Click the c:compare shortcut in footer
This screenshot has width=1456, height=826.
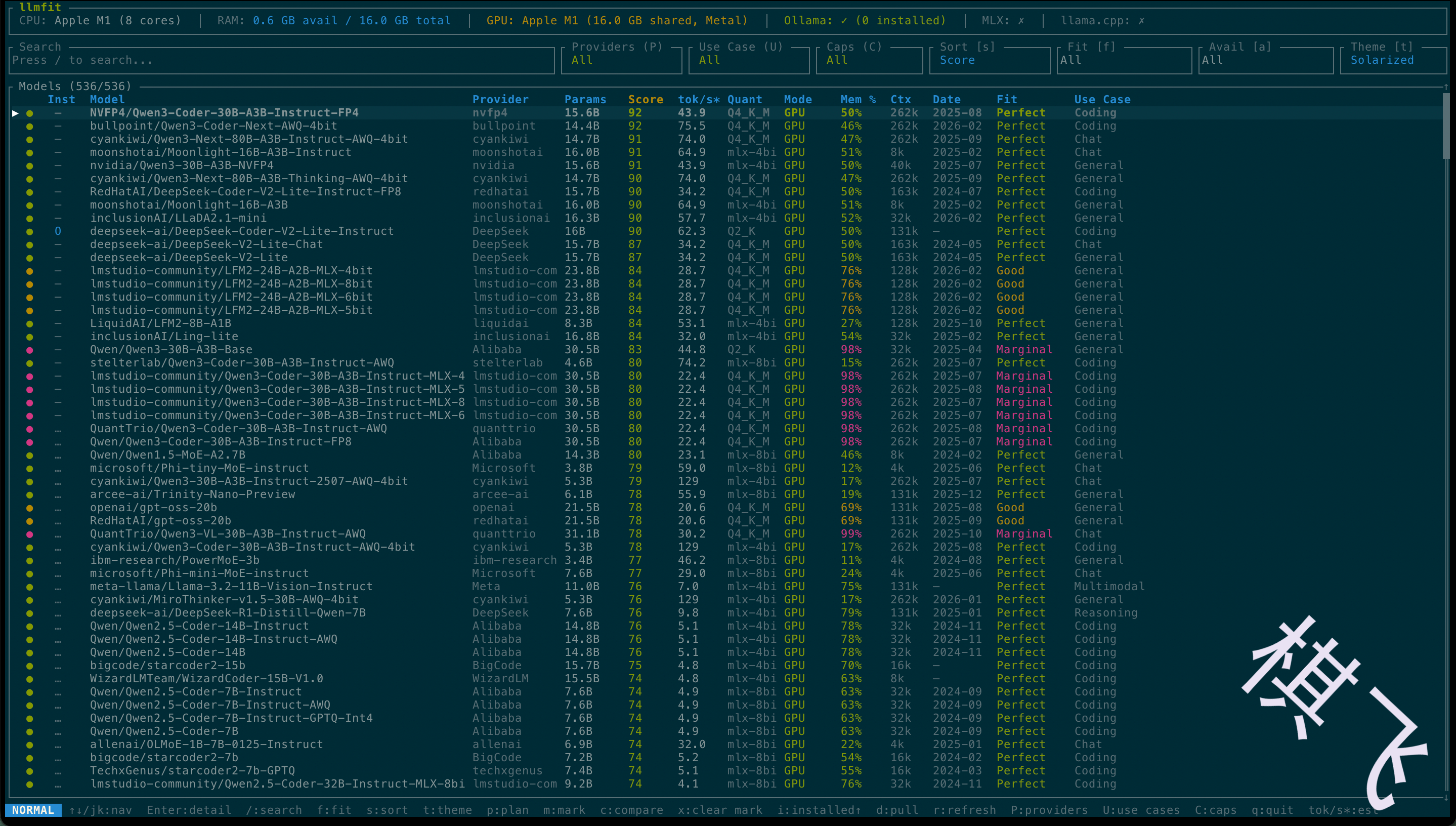pos(631,810)
